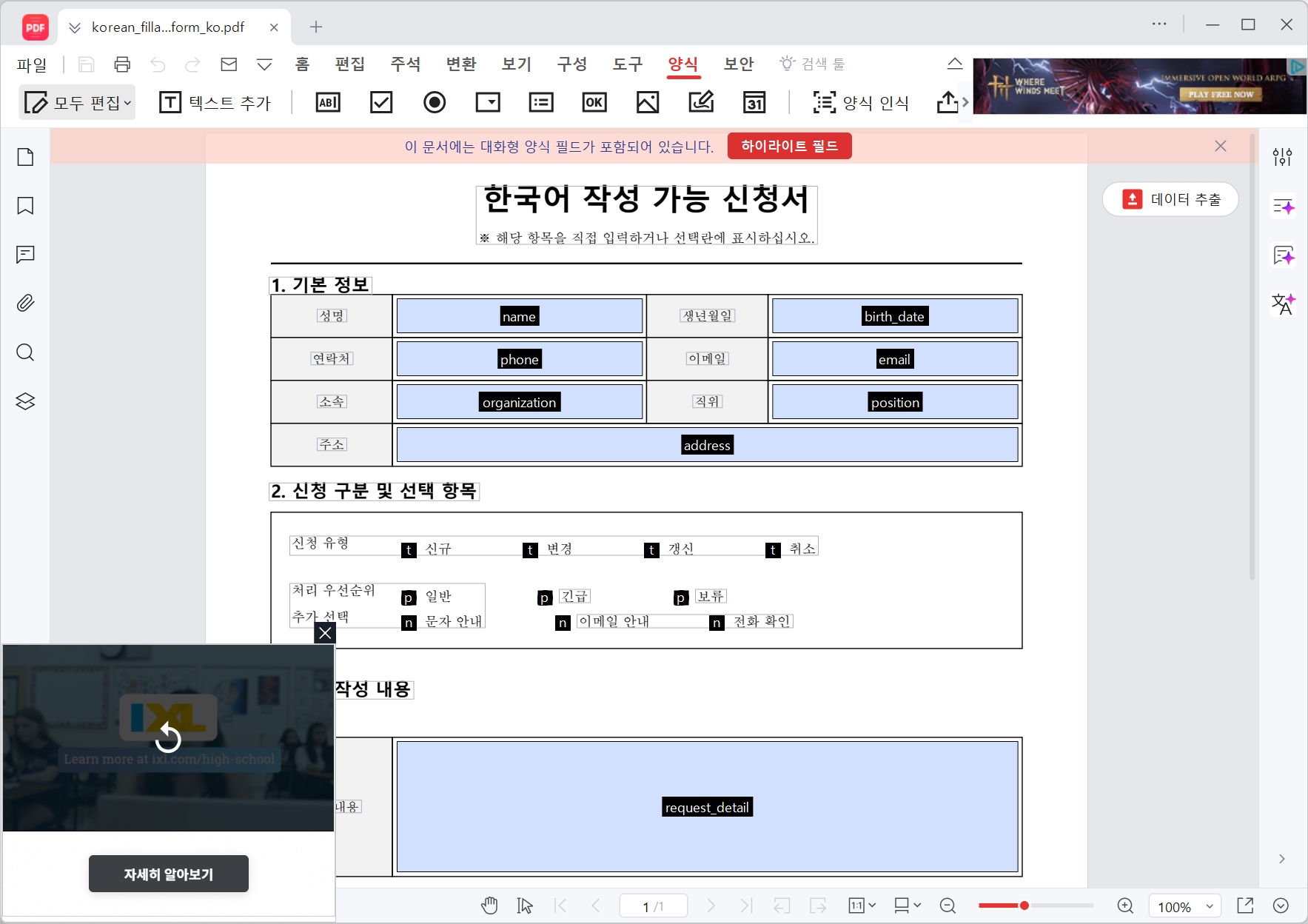This screenshot has width=1308, height=924.
Task: Select the text field form tool
Action: [x=328, y=102]
